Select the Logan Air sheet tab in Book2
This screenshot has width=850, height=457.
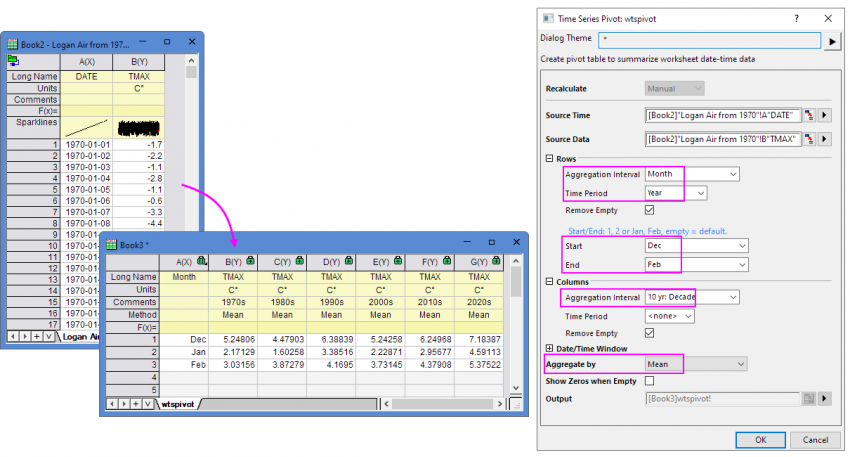point(78,337)
